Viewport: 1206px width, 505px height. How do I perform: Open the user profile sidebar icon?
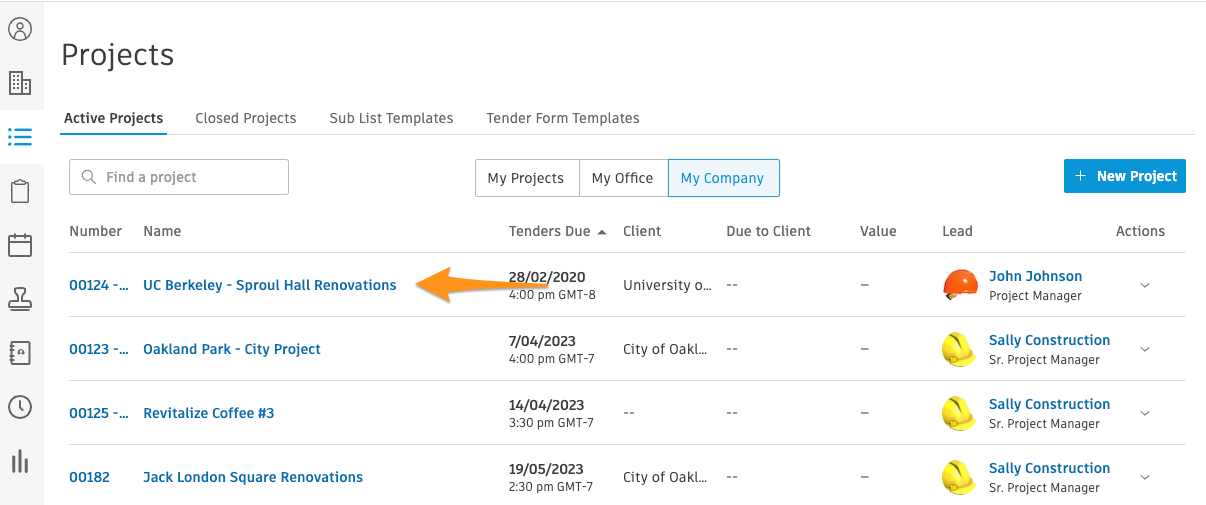pyautogui.click(x=20, y=29)
